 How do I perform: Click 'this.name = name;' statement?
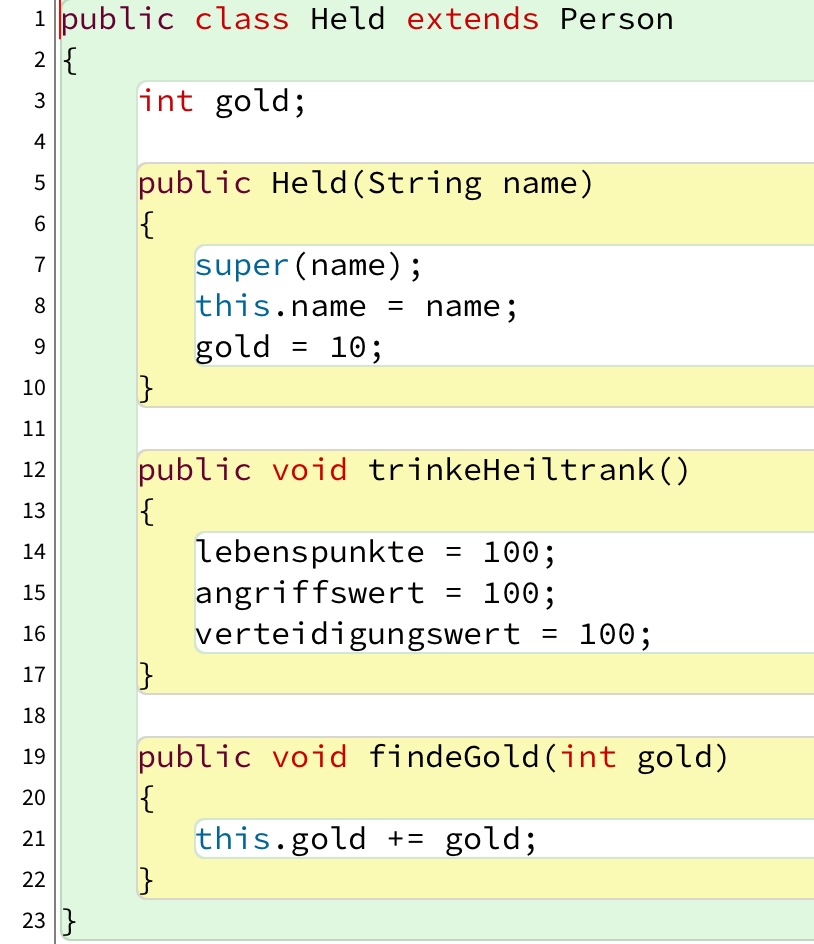[357, 306]
